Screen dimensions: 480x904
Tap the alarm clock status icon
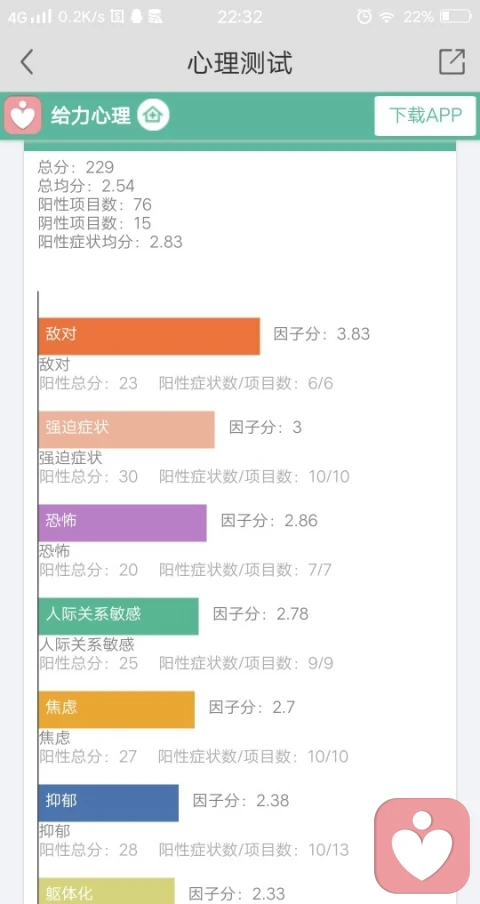[x=364, y=17]
